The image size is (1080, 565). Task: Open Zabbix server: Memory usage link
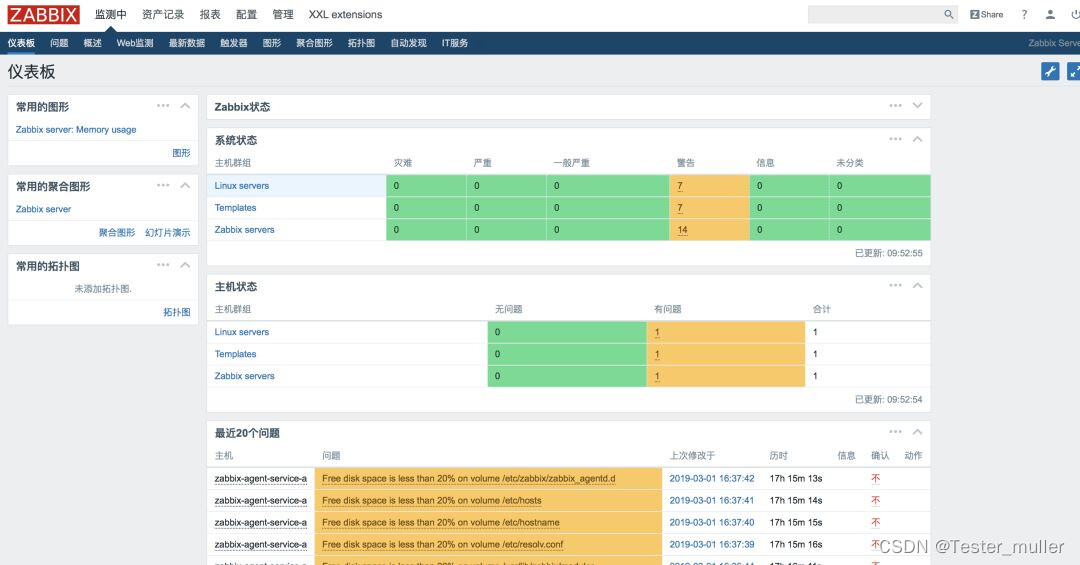[x=76, y=130]
